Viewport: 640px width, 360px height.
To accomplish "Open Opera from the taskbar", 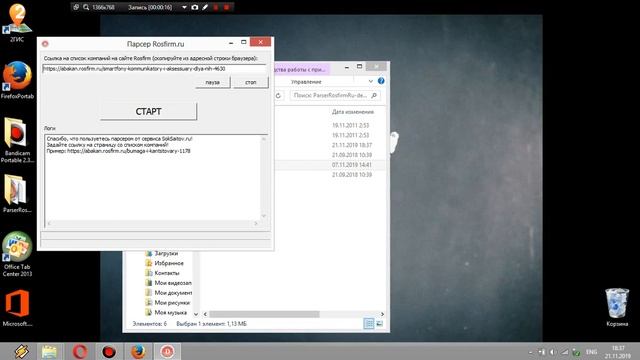I will pyautogui.click(x=80, y=351).
